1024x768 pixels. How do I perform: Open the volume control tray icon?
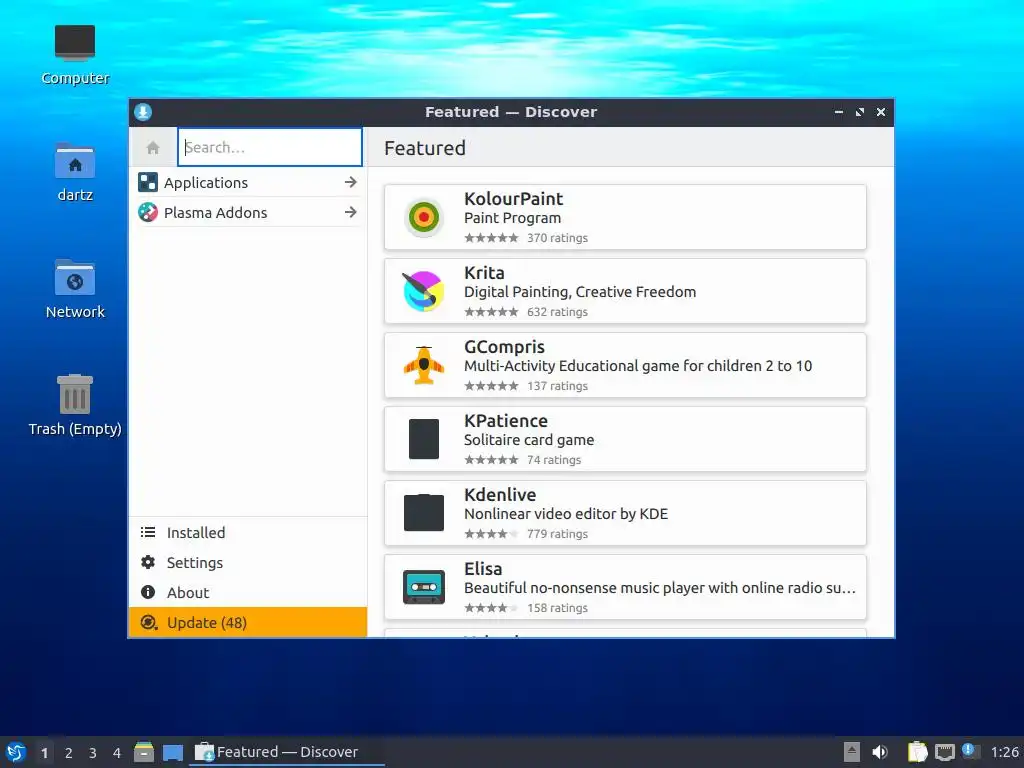pos(880,752)
